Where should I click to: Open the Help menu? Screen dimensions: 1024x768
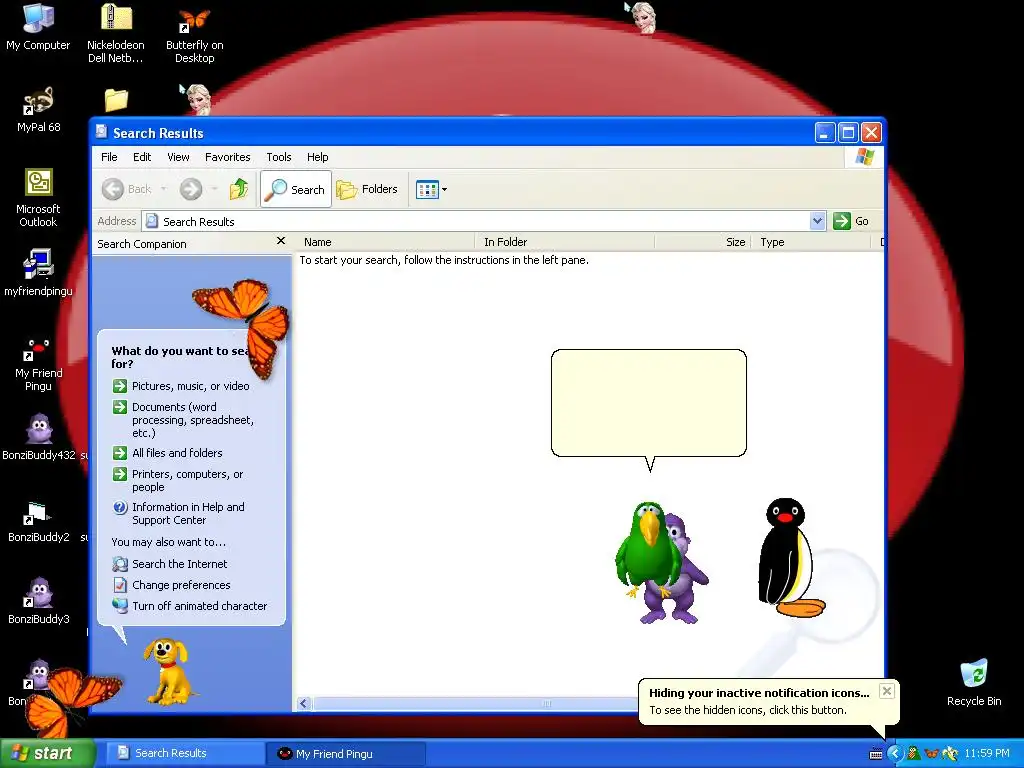317,157
